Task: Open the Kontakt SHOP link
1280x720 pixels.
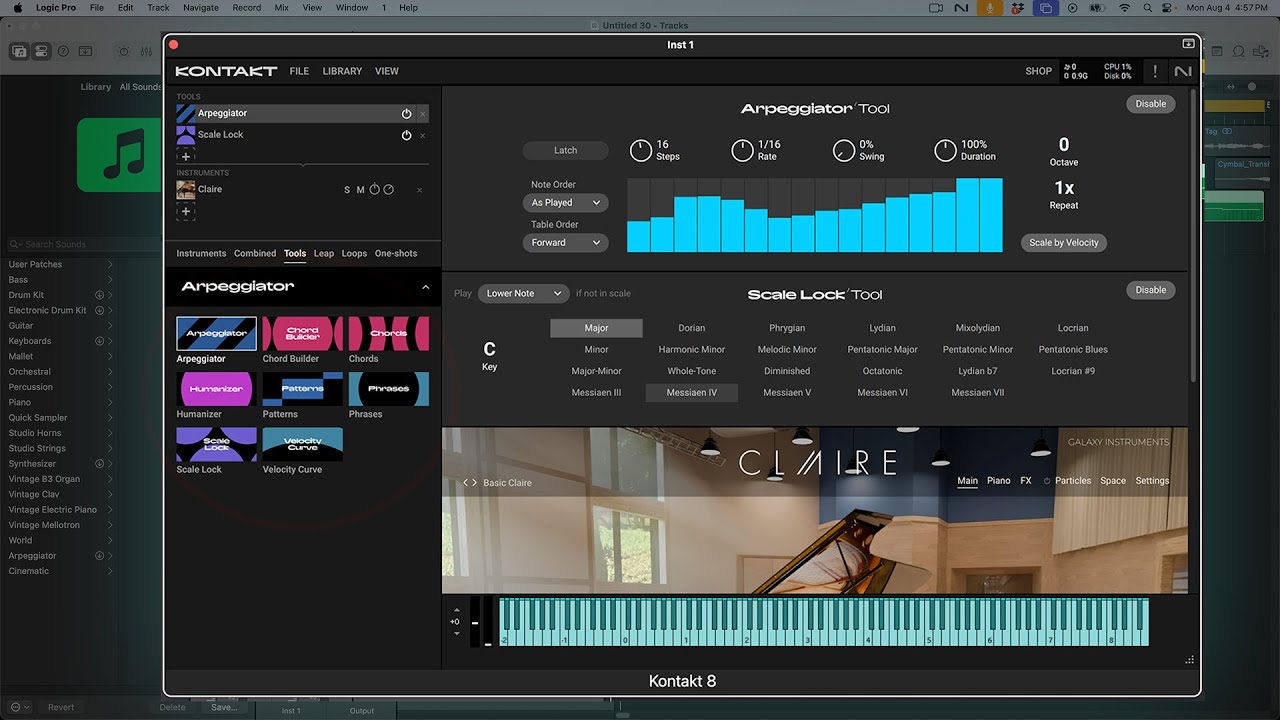Action: tap(1039, 72)
